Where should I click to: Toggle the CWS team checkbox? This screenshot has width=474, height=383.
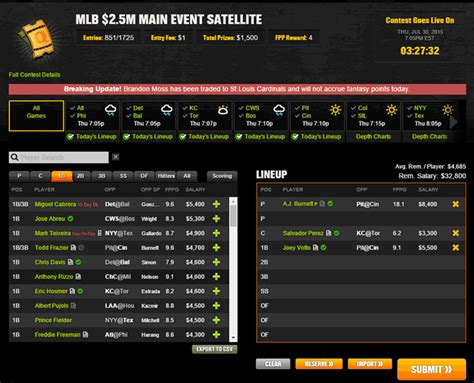click(241, 108)
